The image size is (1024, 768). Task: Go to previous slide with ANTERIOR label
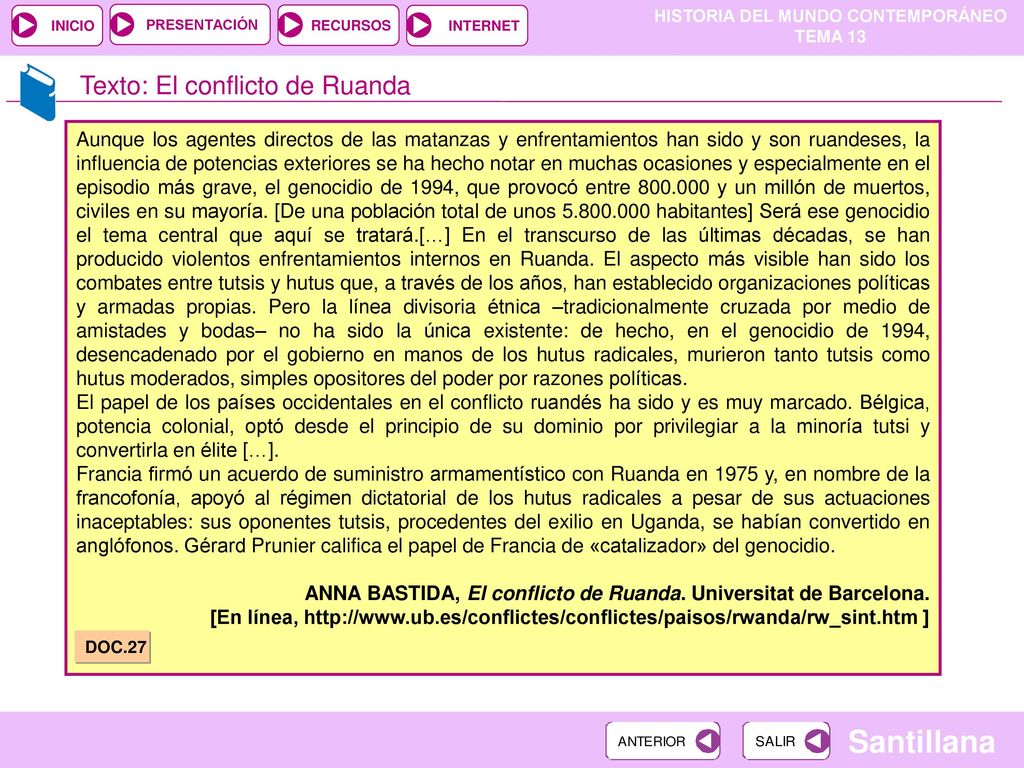point(651,741)
